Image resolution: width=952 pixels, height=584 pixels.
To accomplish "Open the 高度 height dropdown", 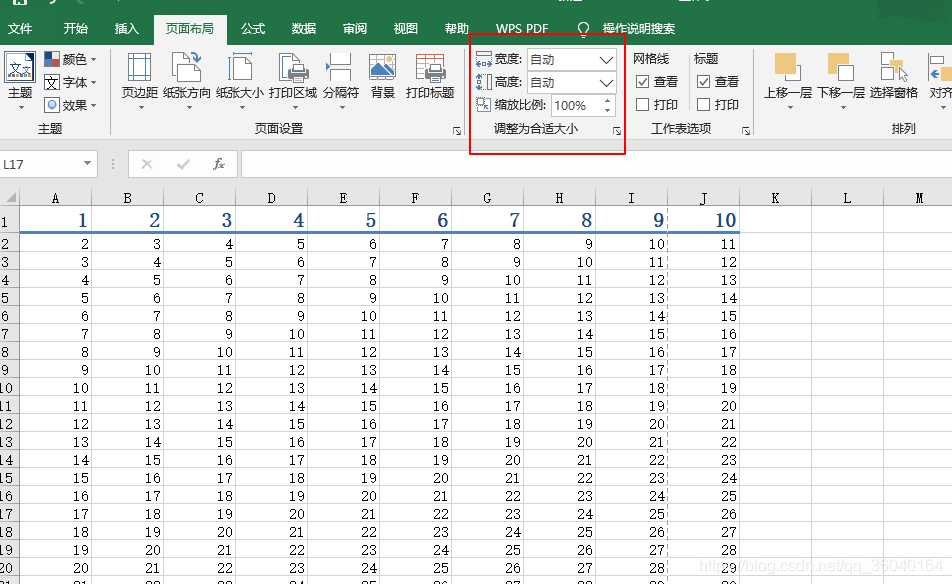I will tap(605, 83).
